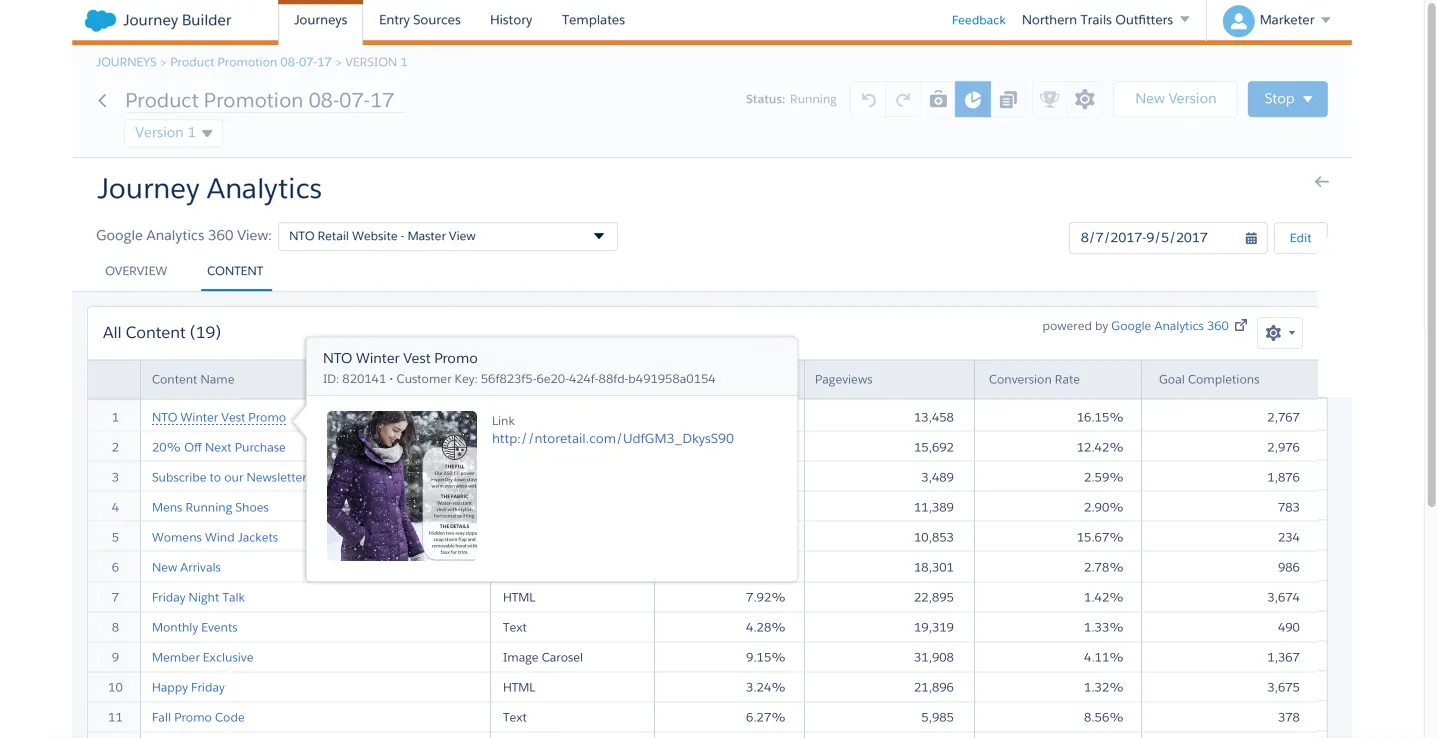Click the Mens Running Shoes link
Screen dimensions: 1437x738
pyautogui.click(x=210, y=507)
